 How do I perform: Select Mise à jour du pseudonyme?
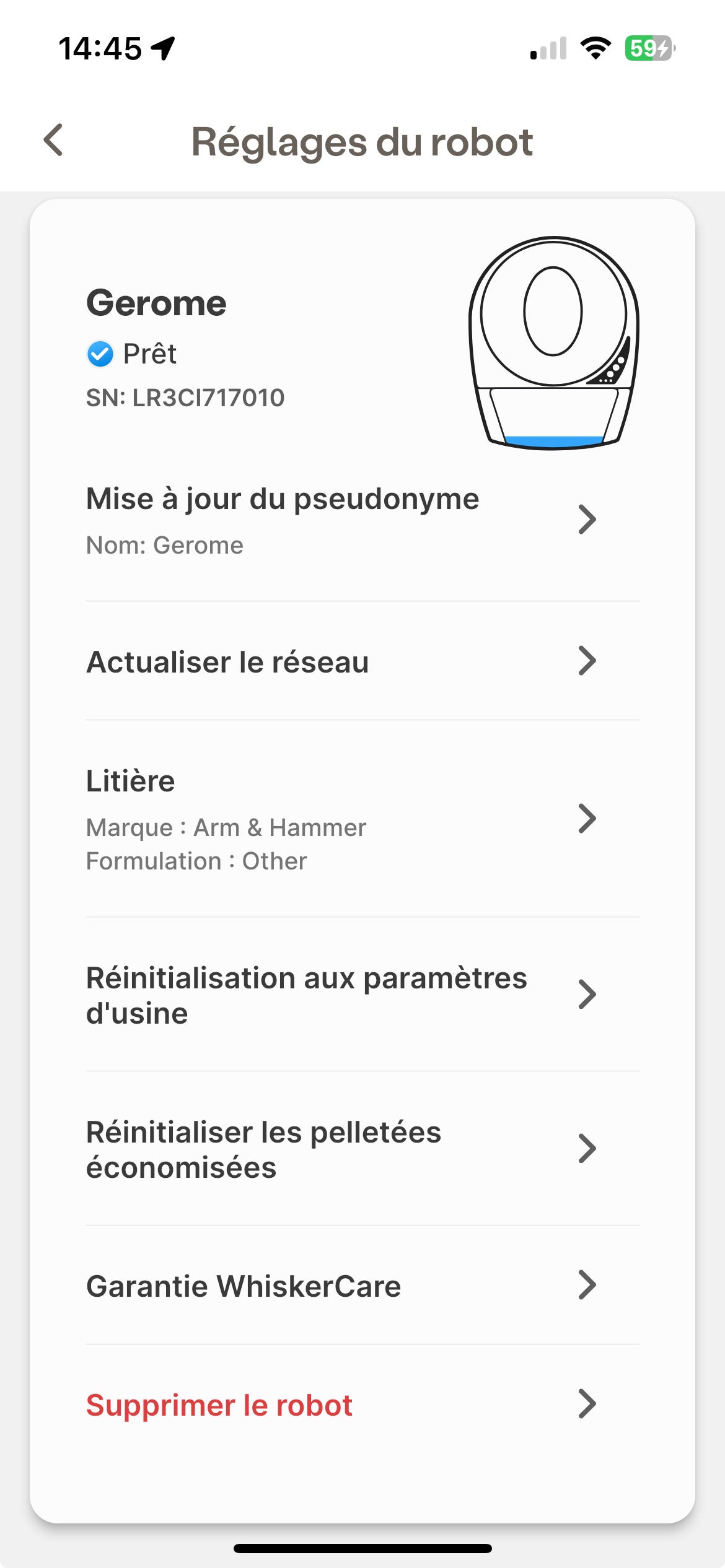(x=283, y=499)
